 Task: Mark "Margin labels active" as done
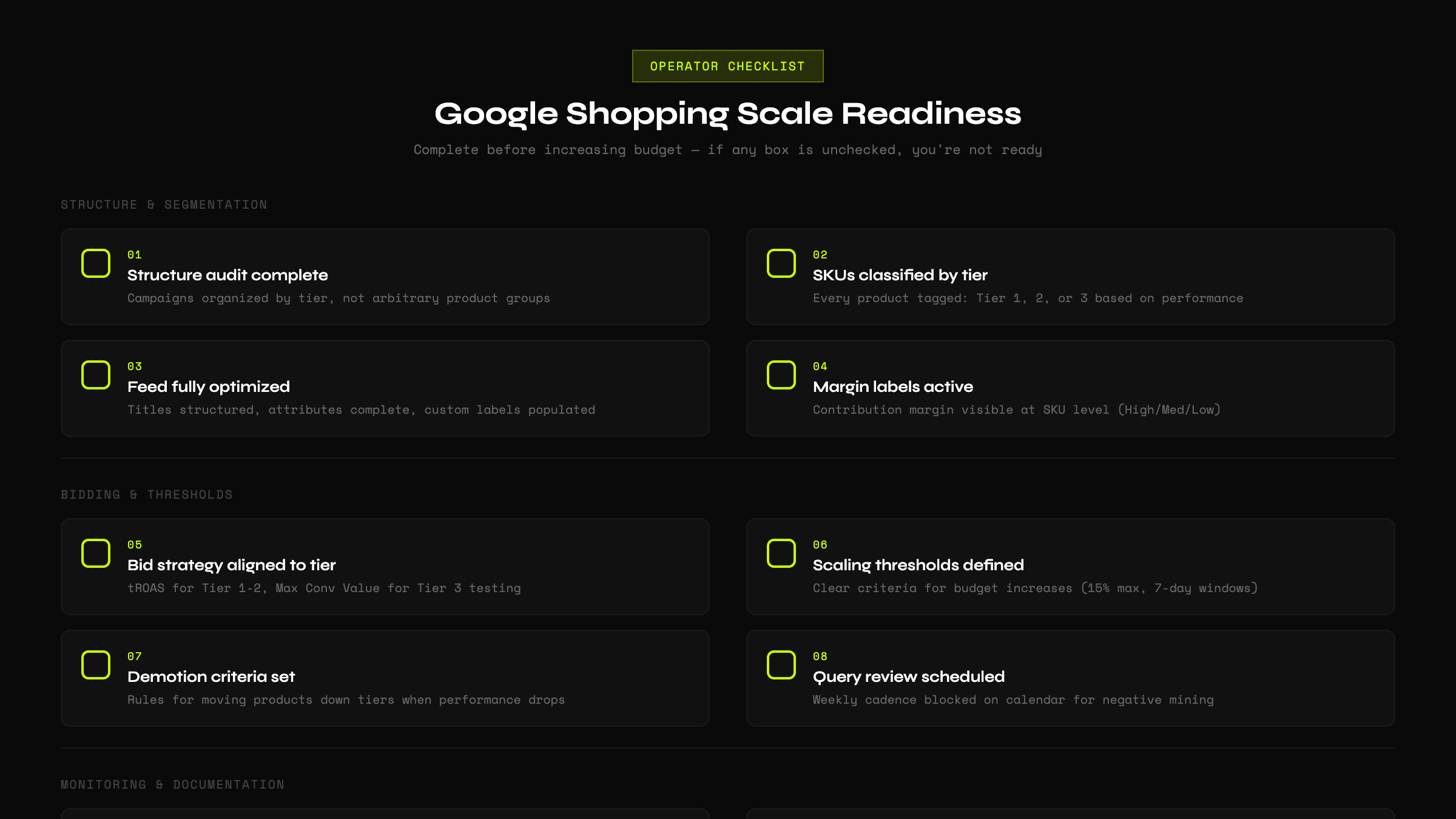[781, 374]
